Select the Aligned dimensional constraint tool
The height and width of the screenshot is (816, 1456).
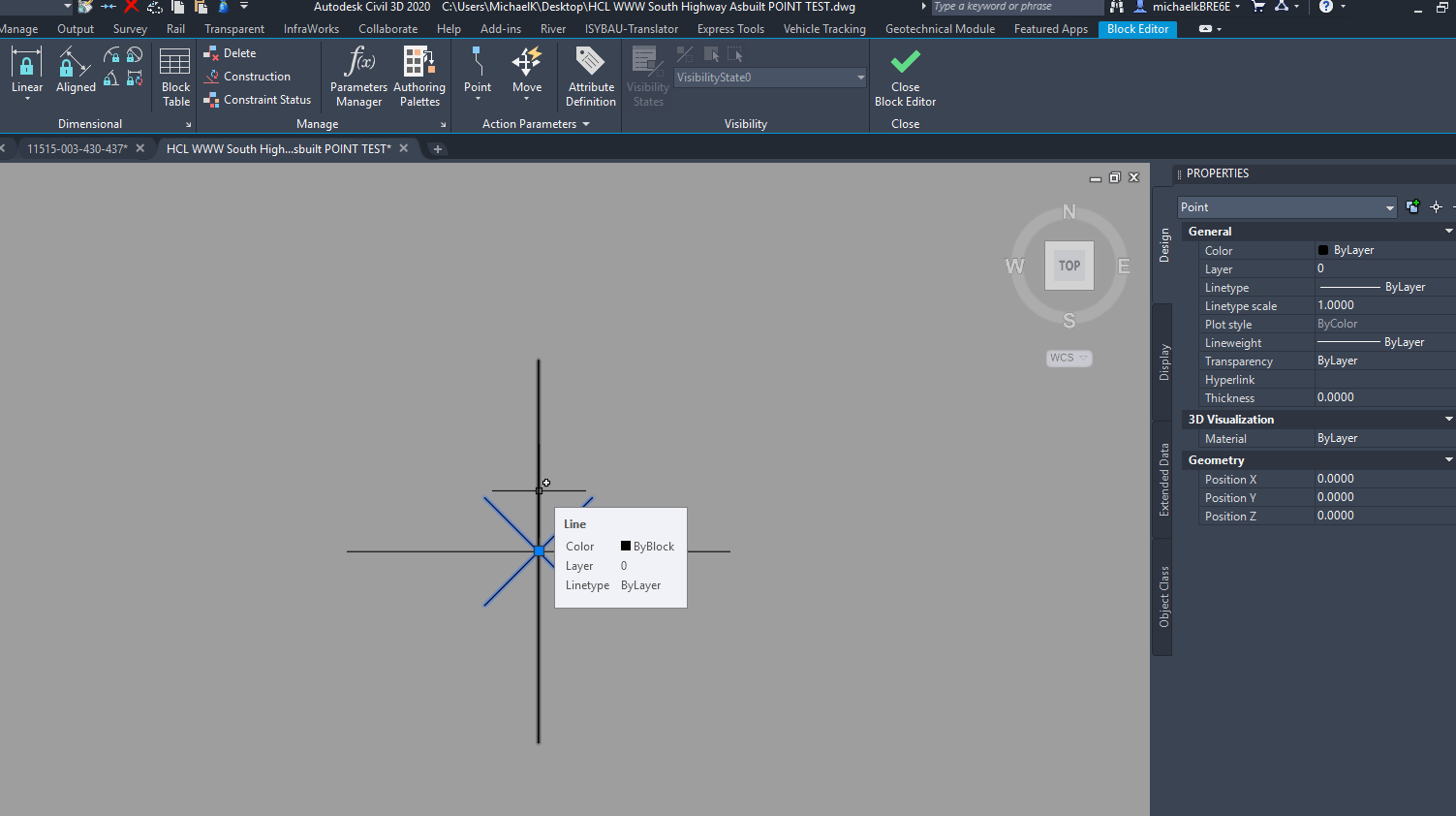pos(75,70)
